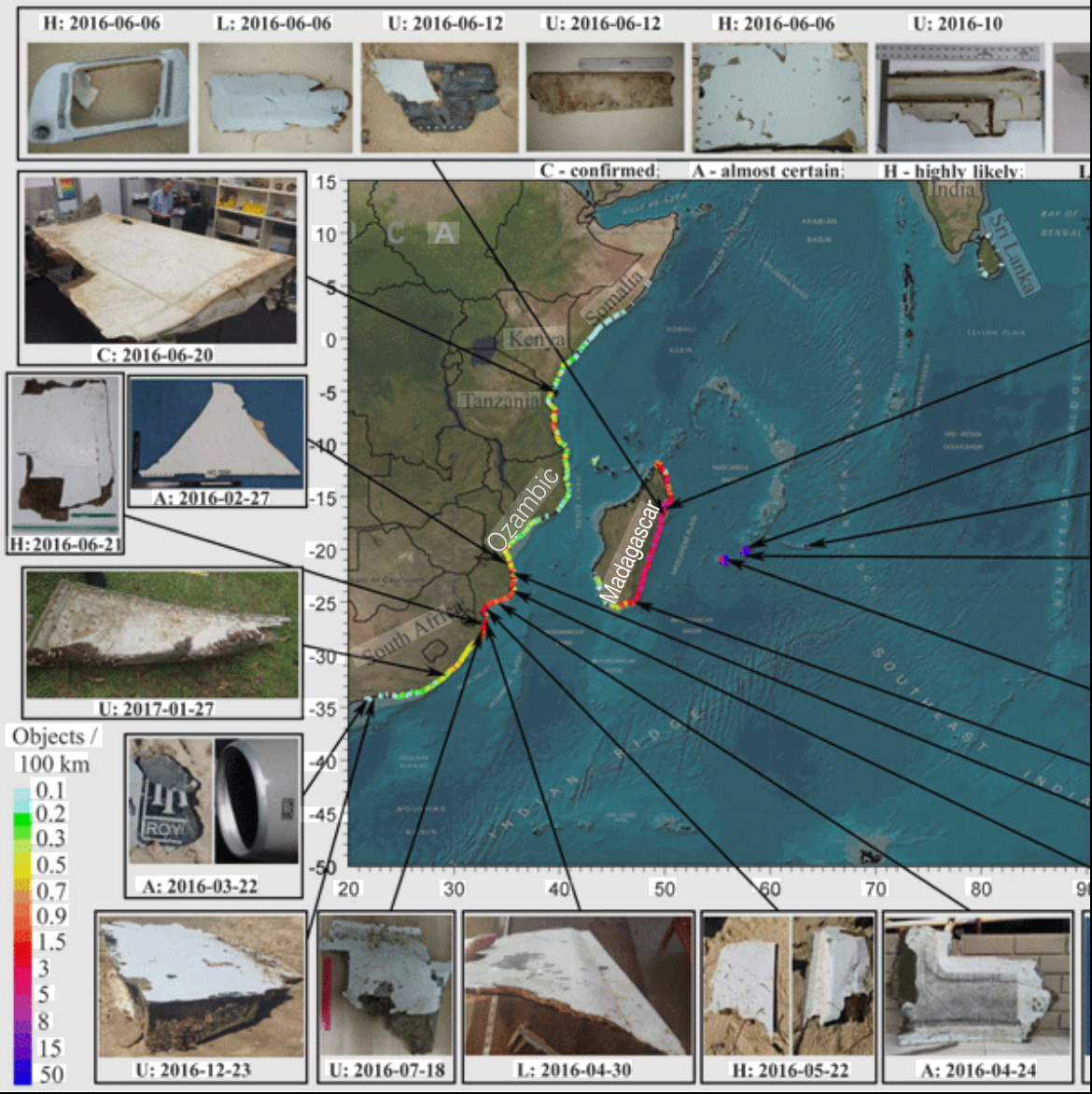Click the 0.7 value in the density legend

pyautogui.click(x=51, y=891)
